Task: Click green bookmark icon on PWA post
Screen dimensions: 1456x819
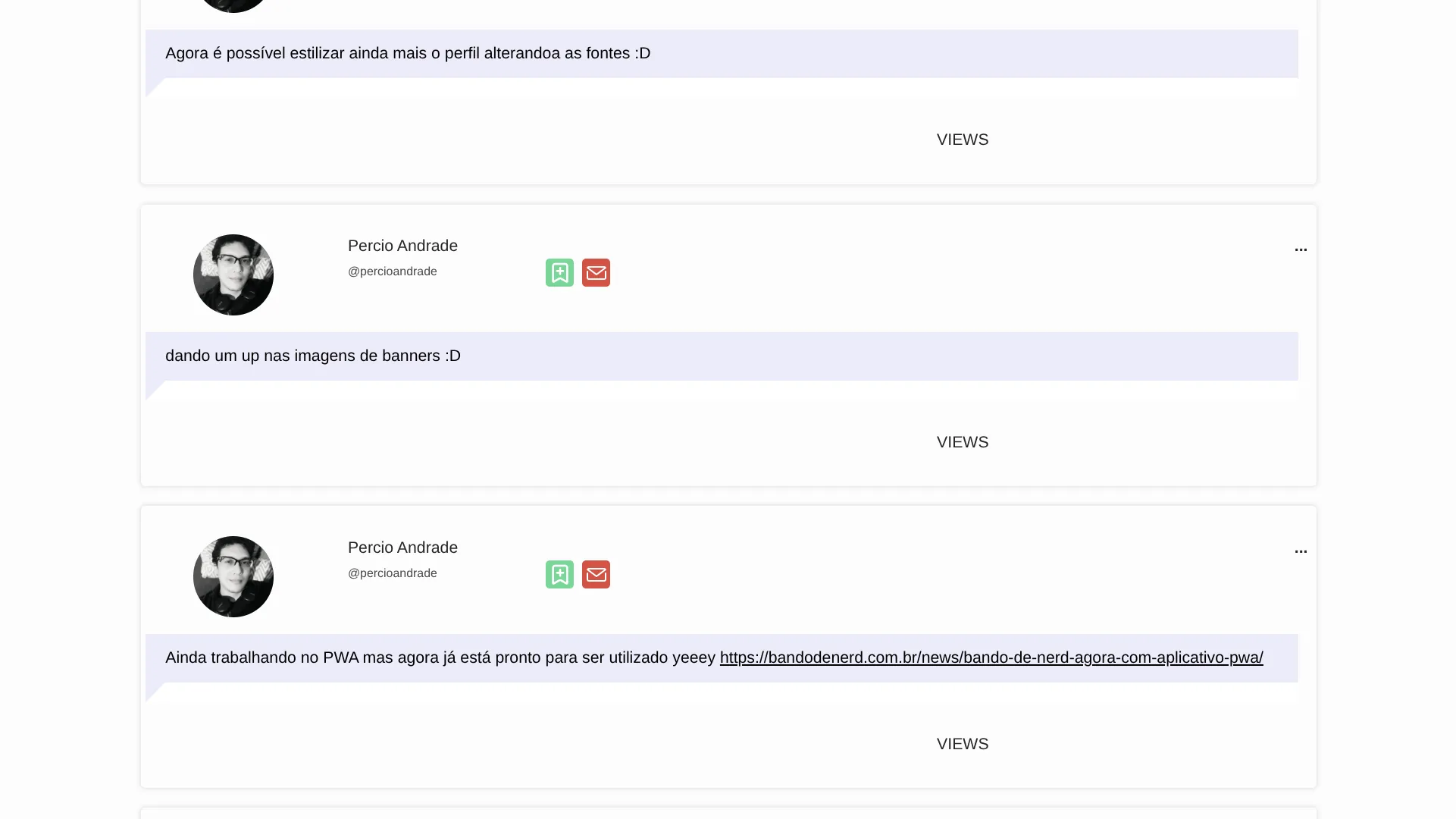Action: click(x=559, y=575)
